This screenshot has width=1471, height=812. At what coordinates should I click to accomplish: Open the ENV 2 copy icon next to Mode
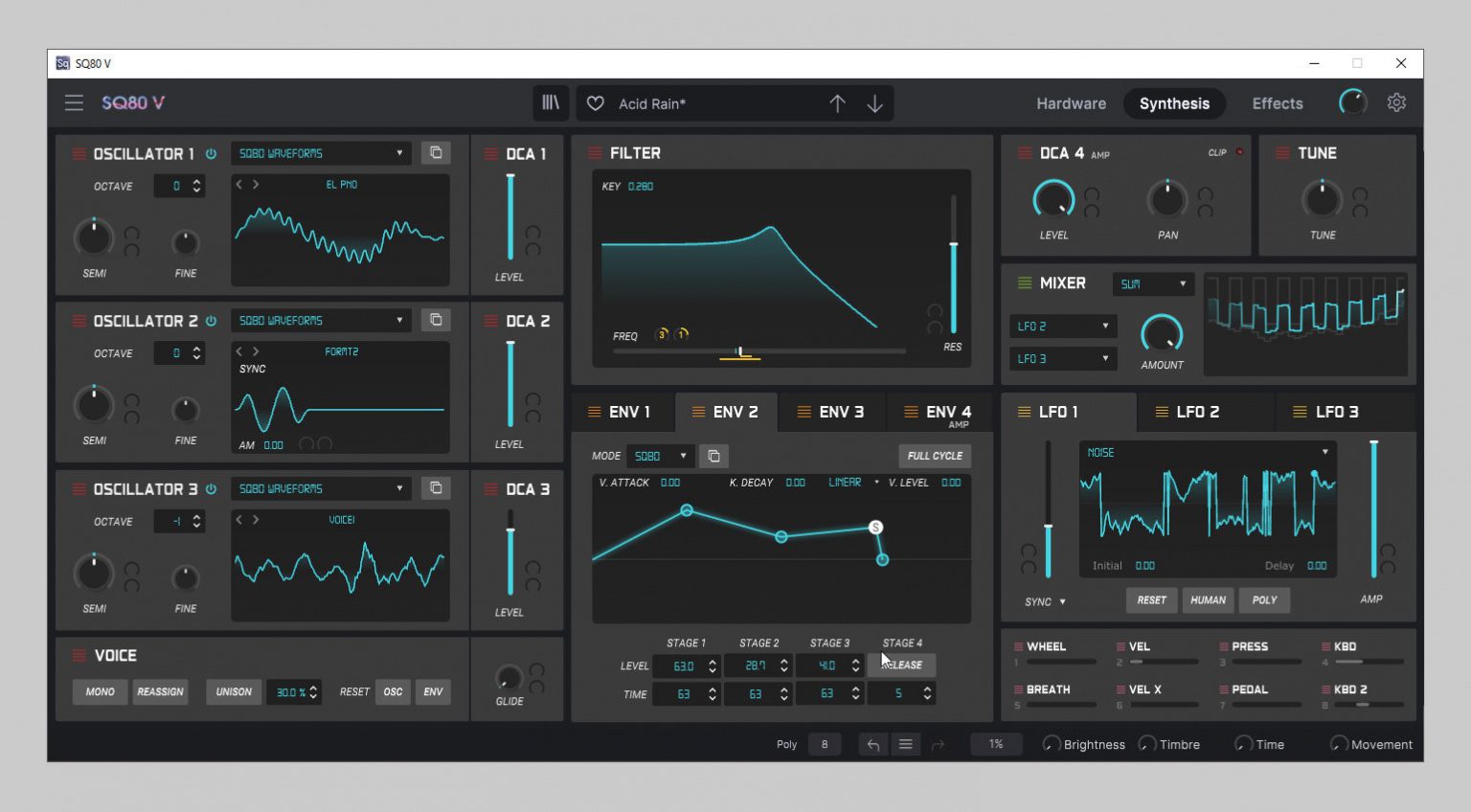click(x=714, y=455)
